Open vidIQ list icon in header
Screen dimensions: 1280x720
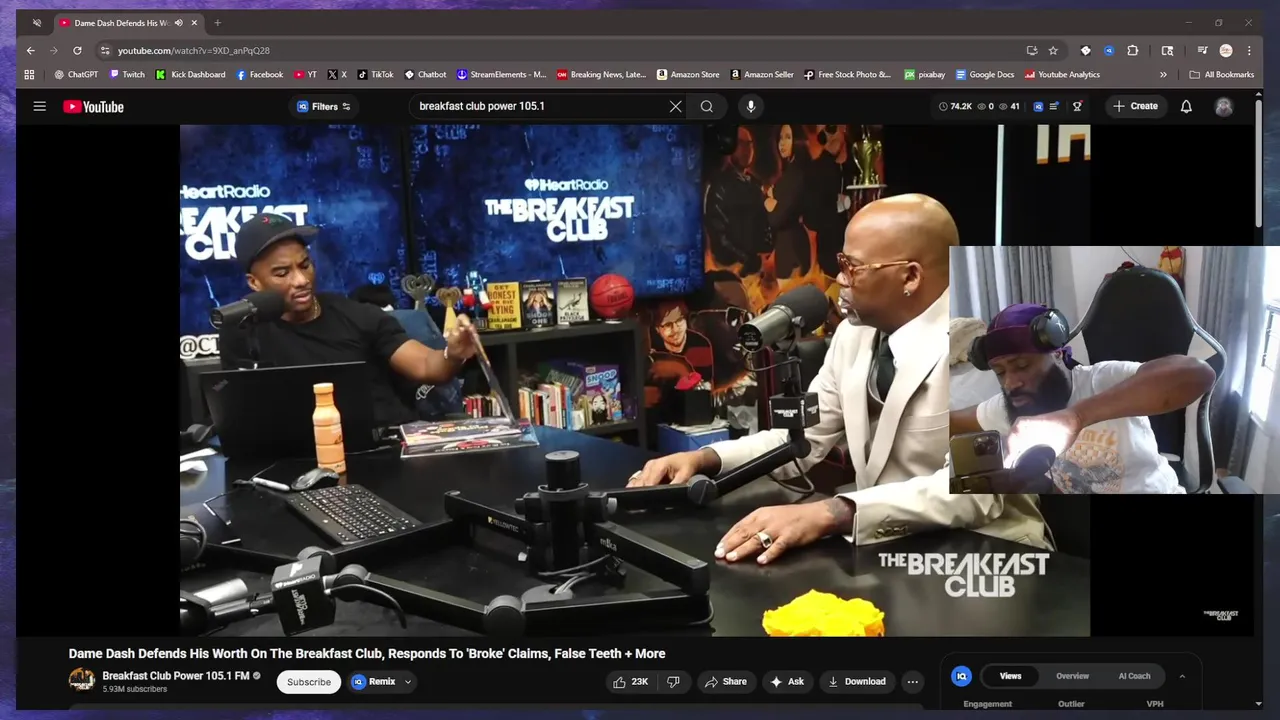tap(1054, 106)
